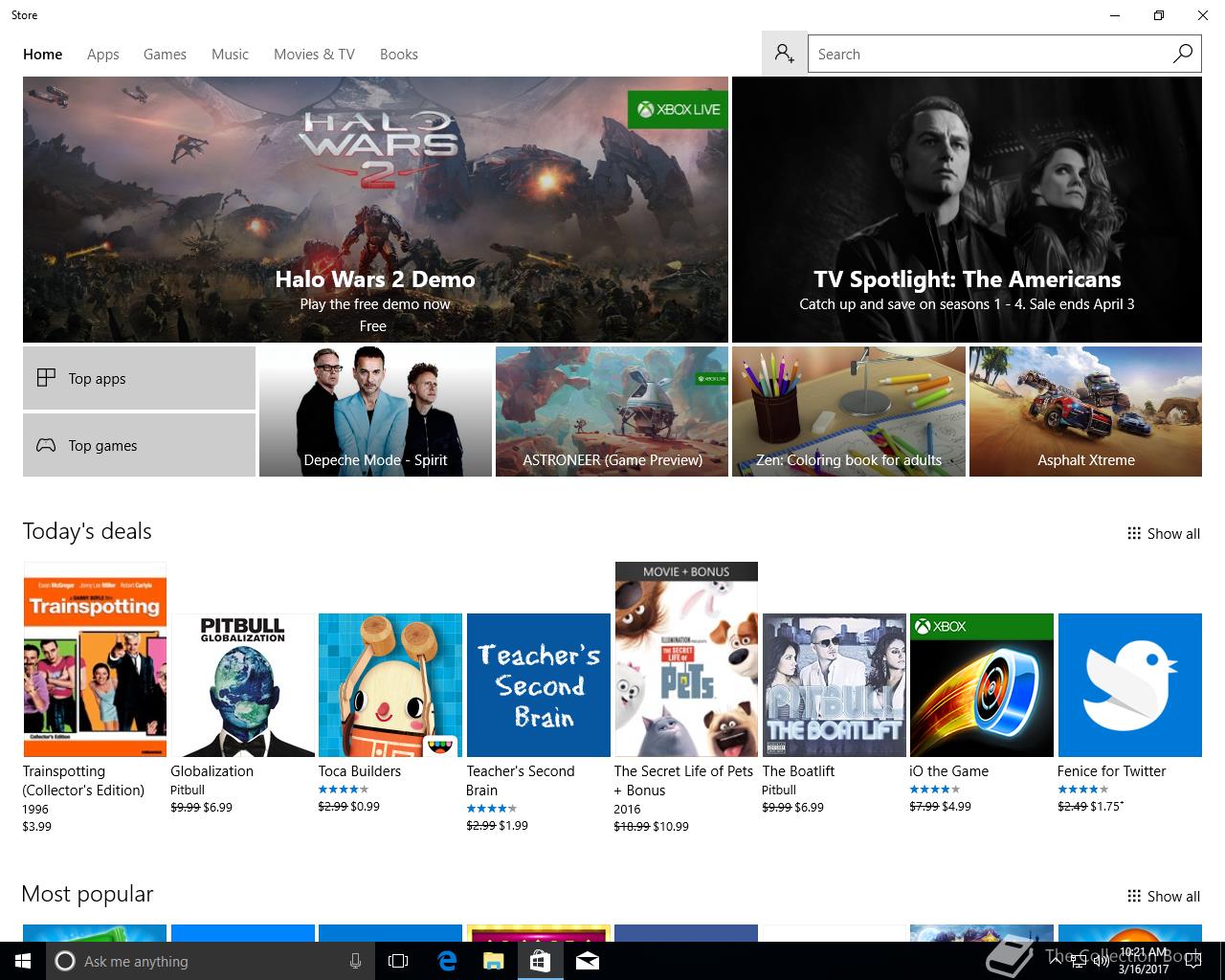Open the Action Center notification icon
Viewport: 1225px width, 980px height.
1192,961
